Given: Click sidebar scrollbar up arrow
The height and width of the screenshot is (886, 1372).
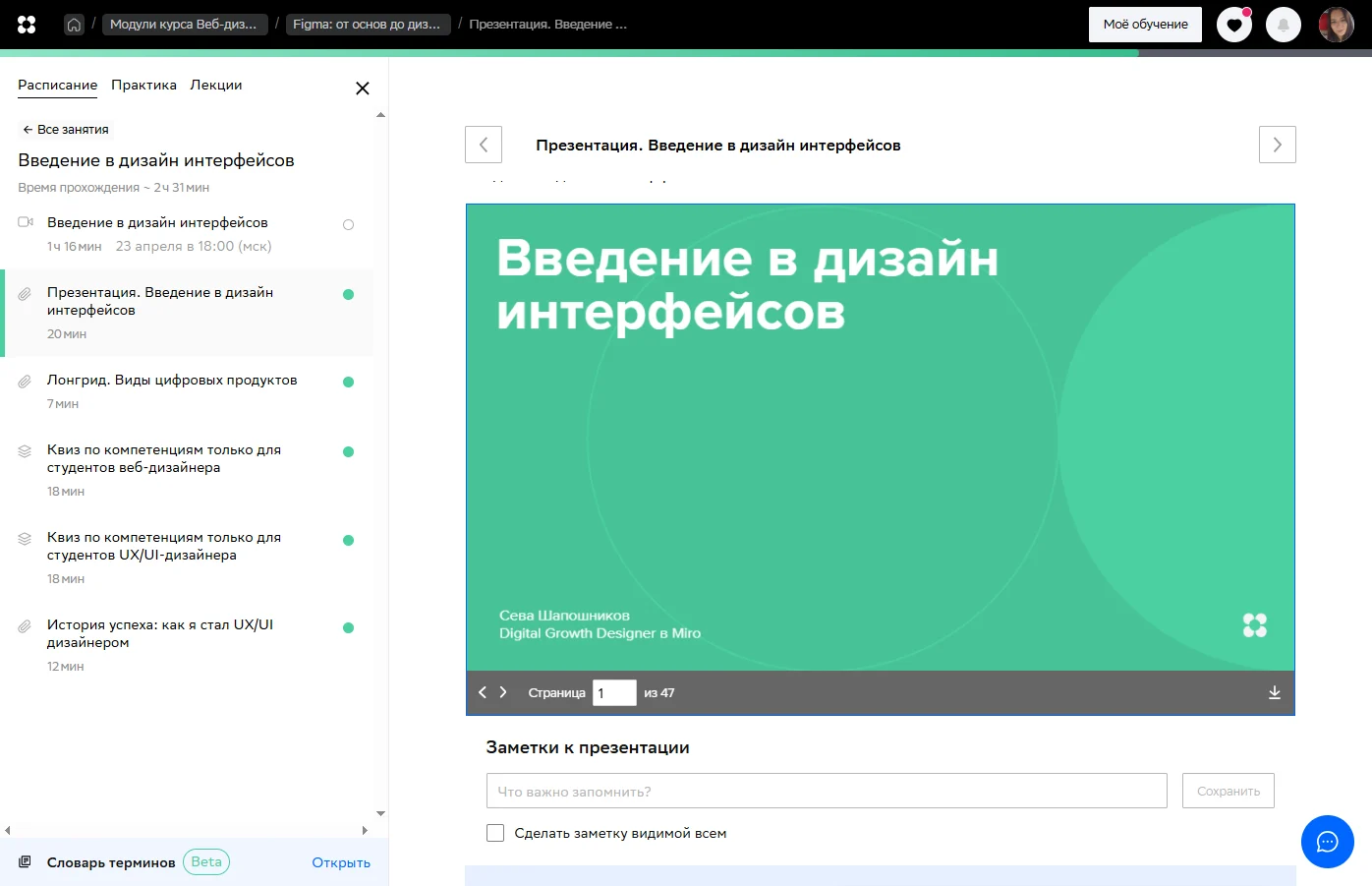Looking at the screenshot, I should [380, 115].
